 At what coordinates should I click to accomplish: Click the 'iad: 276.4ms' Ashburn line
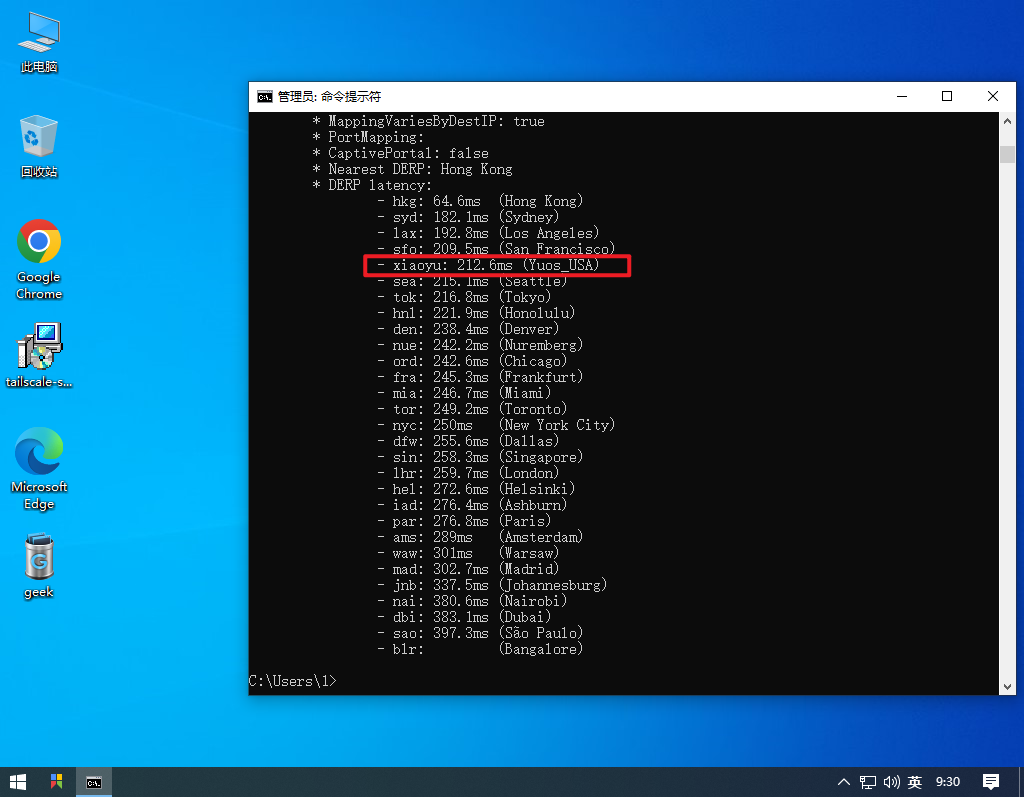(472, 505)
